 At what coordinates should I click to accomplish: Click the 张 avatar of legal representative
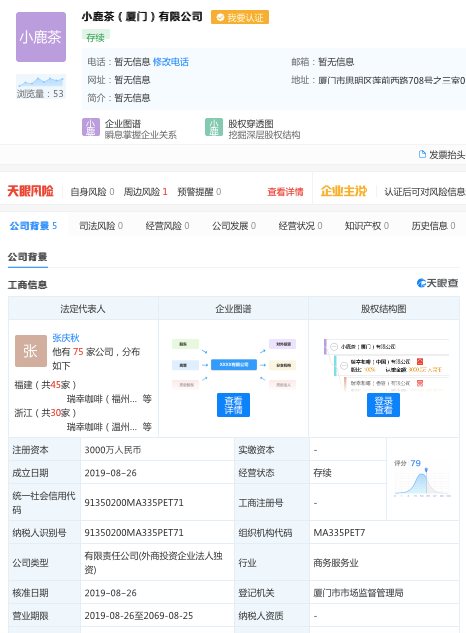point(31,351)
